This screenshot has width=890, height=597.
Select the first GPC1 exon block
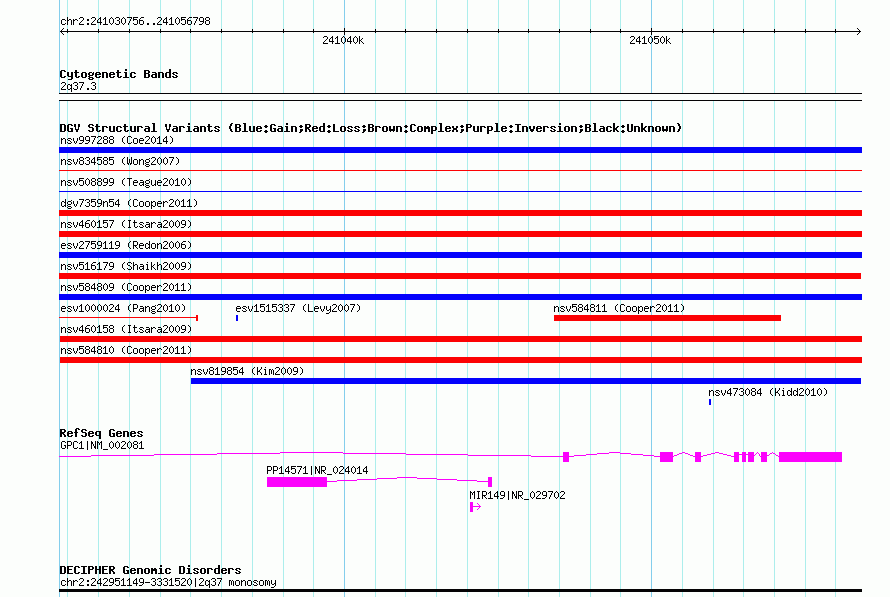566,457
